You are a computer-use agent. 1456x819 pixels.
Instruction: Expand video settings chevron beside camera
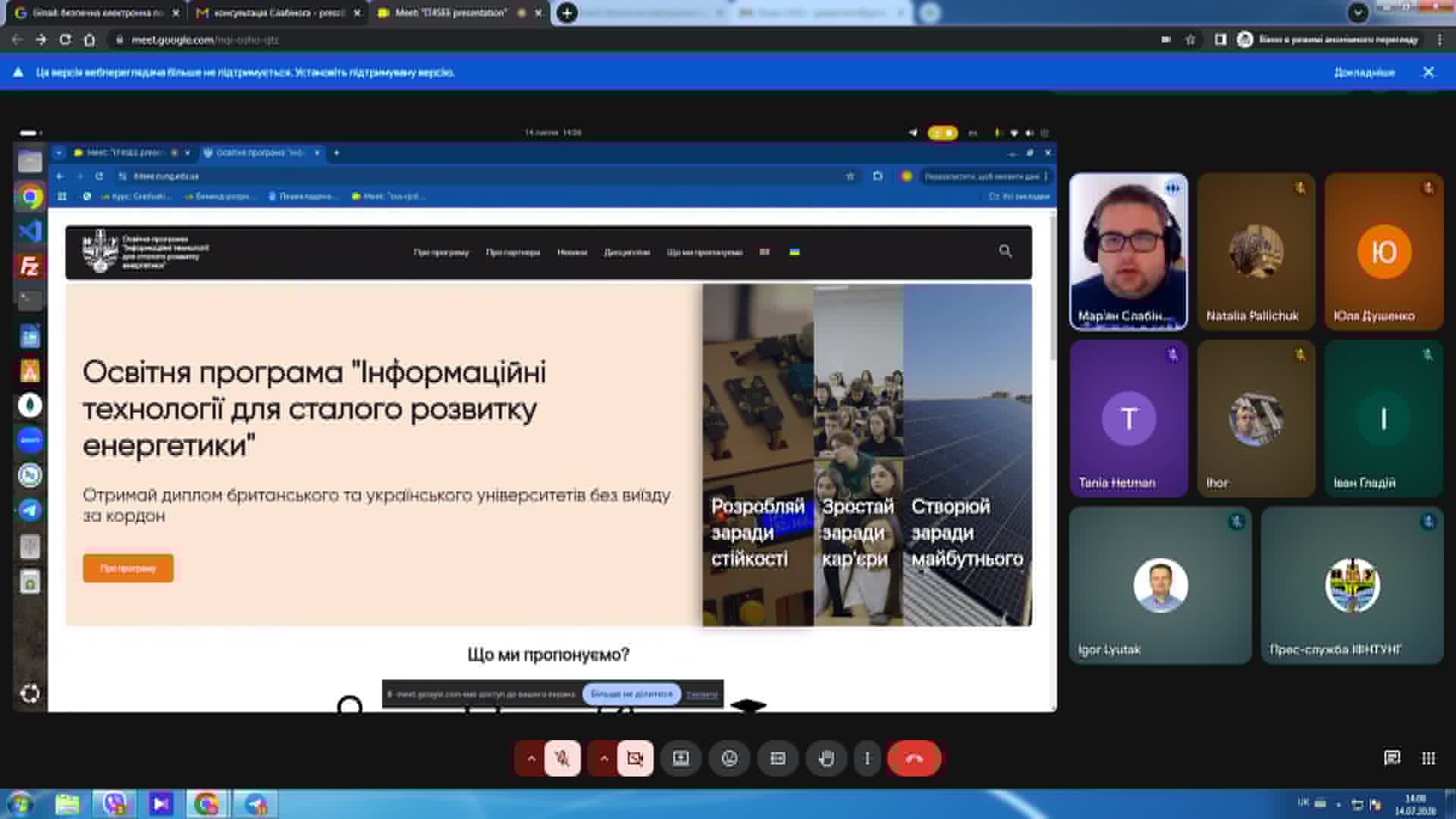(604, 758)
